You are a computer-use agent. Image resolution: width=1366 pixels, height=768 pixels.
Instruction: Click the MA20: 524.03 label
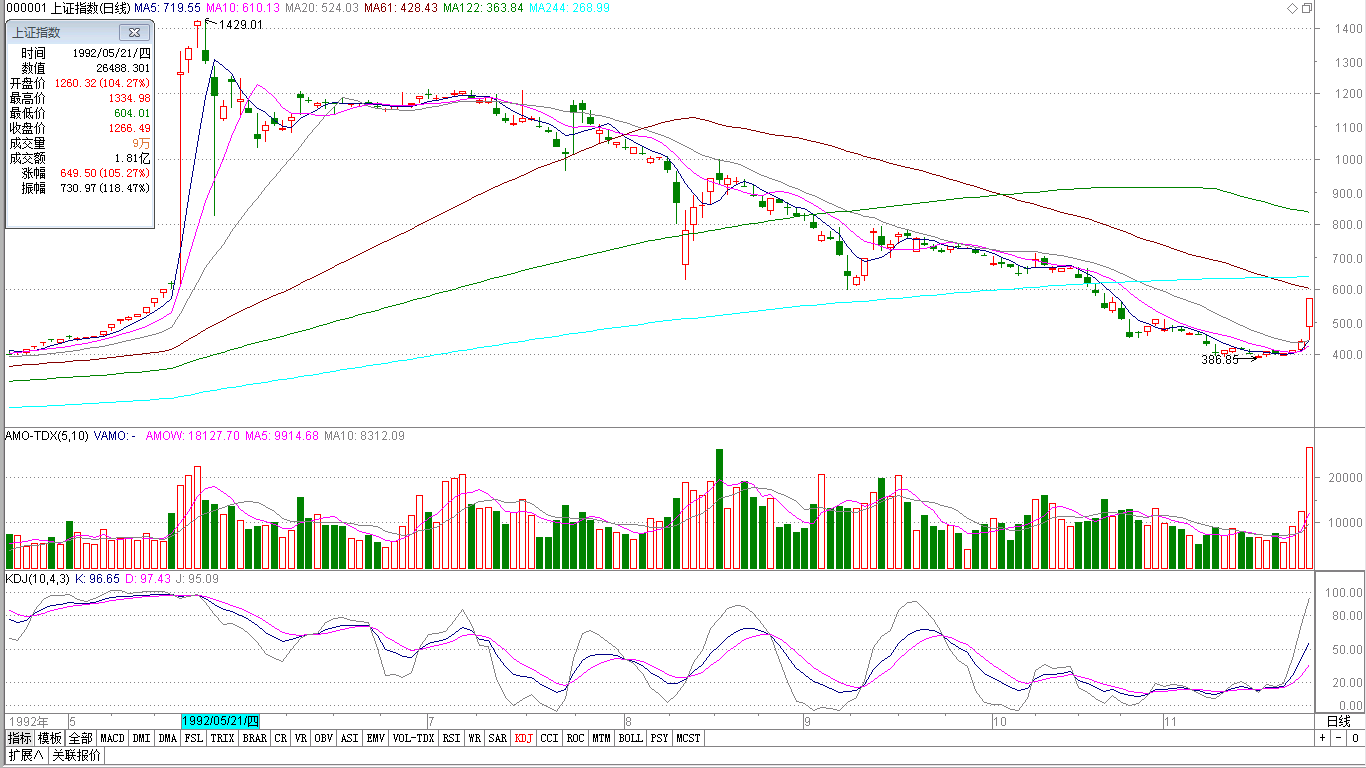322,8
